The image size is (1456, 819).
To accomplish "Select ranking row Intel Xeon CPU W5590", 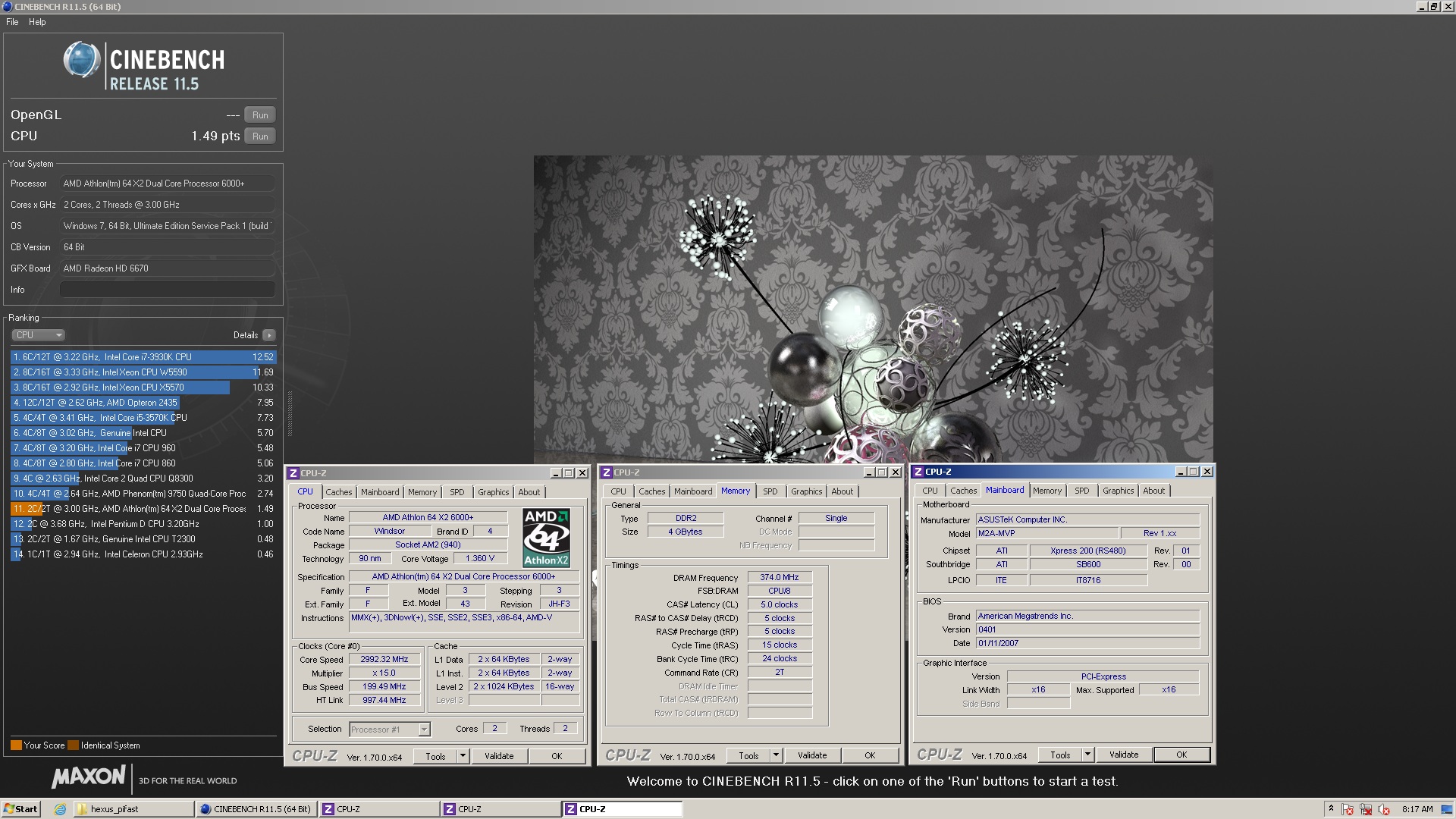I will (x=143, y=372).
